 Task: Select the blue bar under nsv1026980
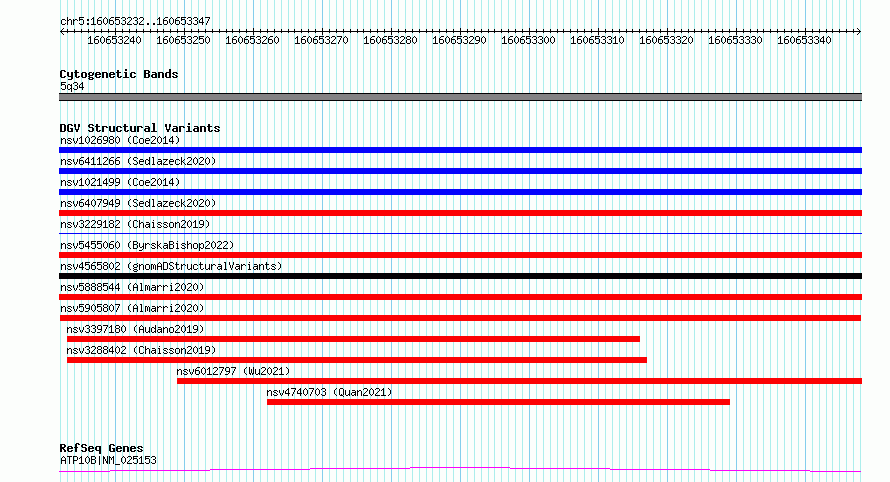[460, 150]
